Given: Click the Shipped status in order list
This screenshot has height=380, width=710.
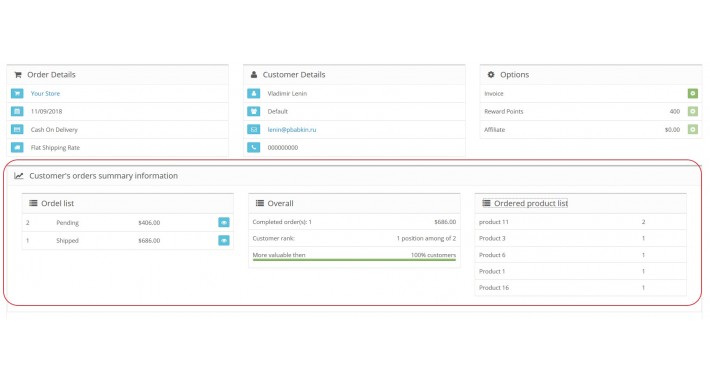Looking at the screenshot, I should tap(67, 241).
